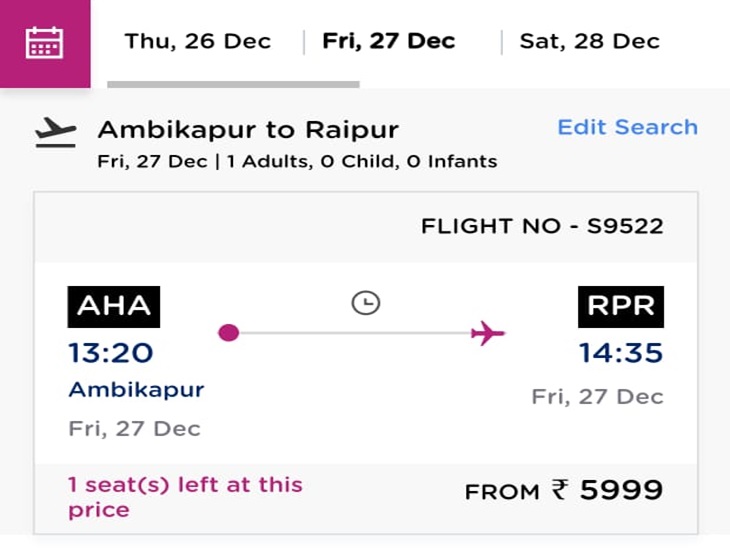
Task: Open the calendar date picker icon
Action: (x=45, y=42)
